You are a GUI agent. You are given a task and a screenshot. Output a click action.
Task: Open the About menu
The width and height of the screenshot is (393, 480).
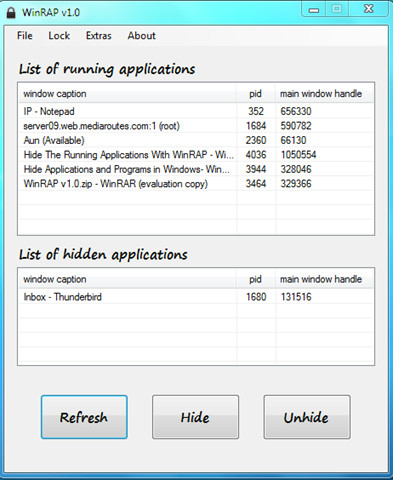click(x=141, y=36)
